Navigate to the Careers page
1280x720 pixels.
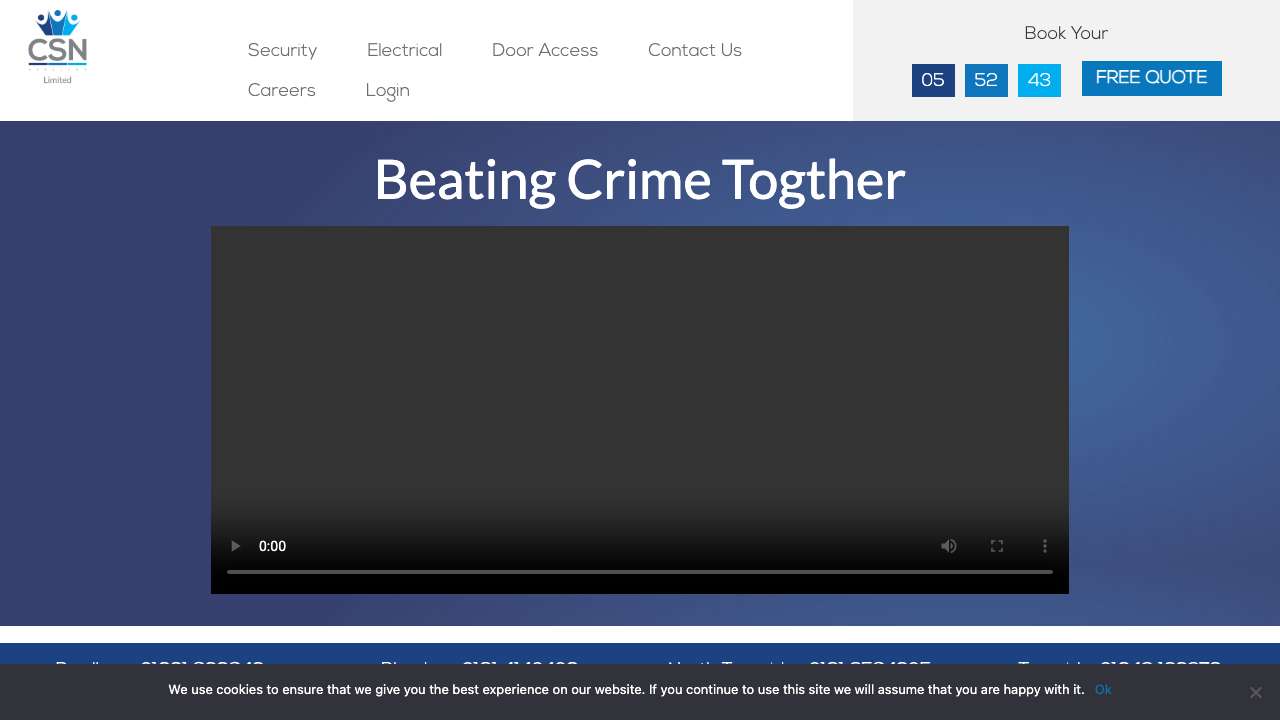pos(282,91)
